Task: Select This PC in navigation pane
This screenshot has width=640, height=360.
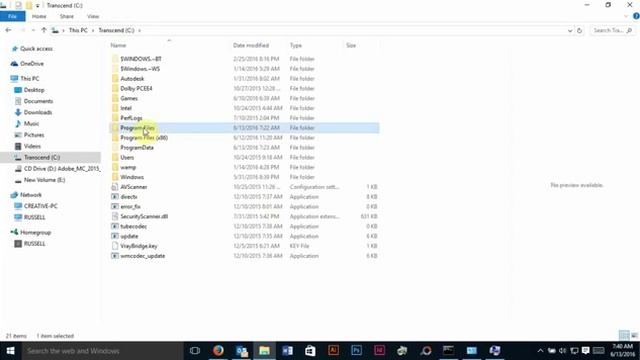Action: 29,78
